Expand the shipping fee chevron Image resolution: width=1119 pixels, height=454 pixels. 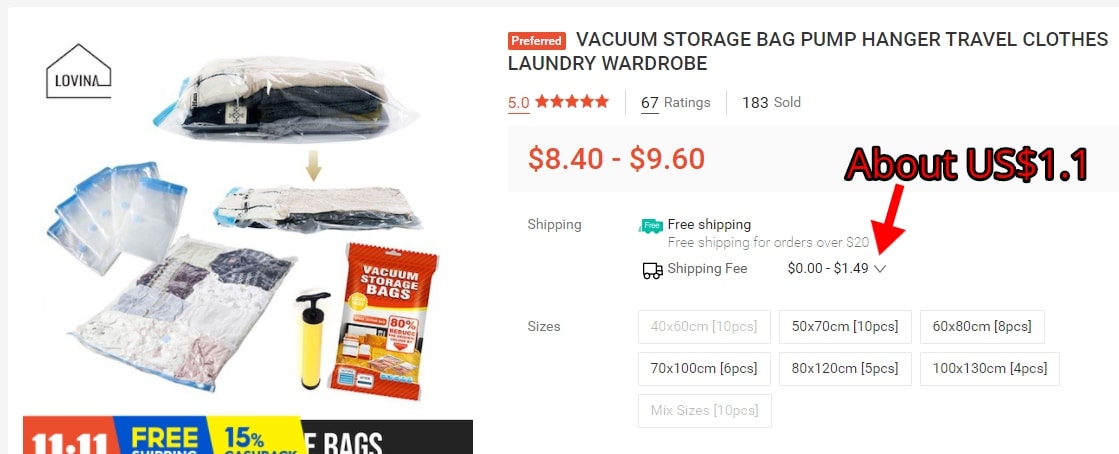[x=880, y=269]
